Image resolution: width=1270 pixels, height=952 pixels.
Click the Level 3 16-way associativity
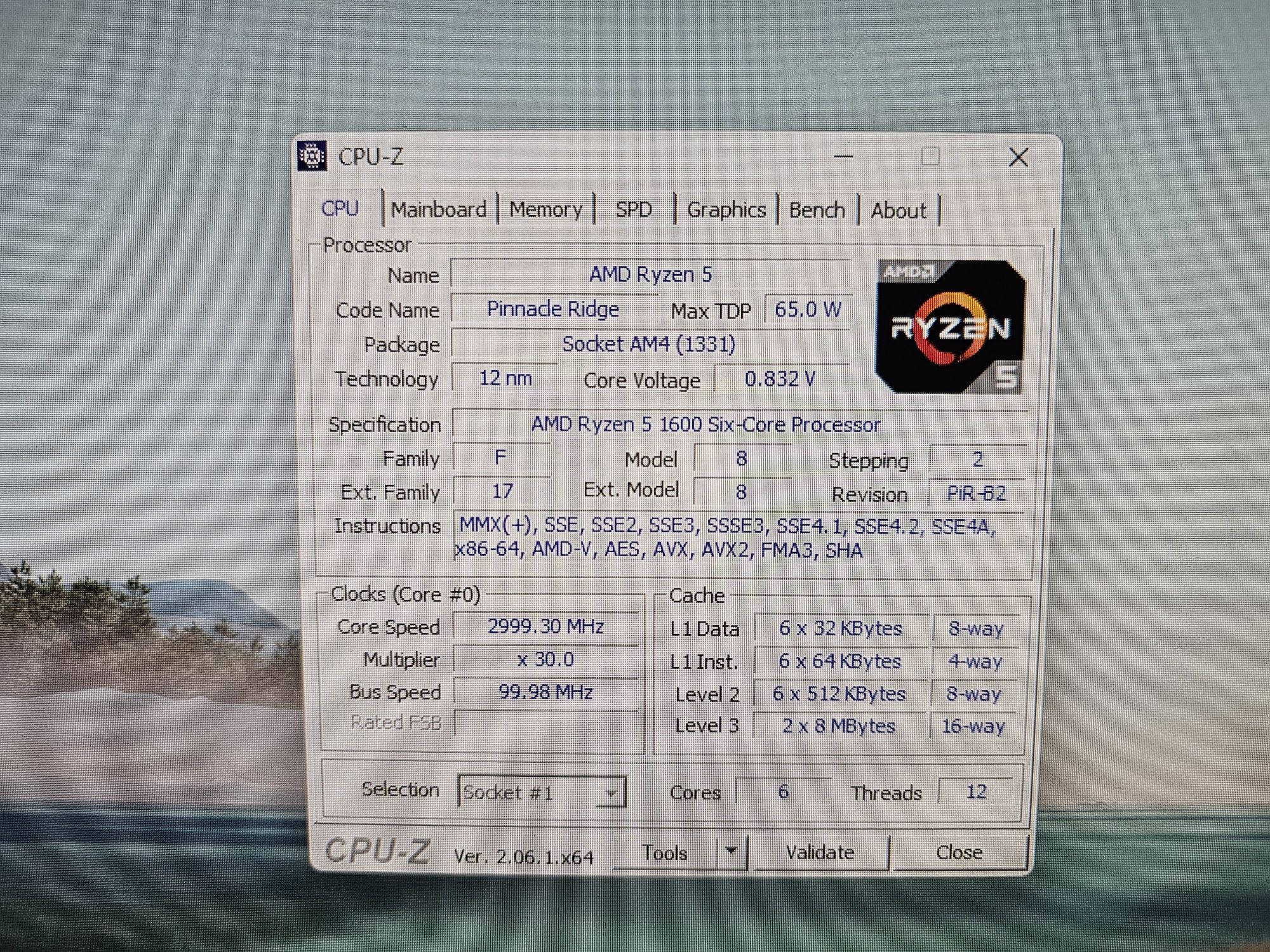tap(973, 725)
